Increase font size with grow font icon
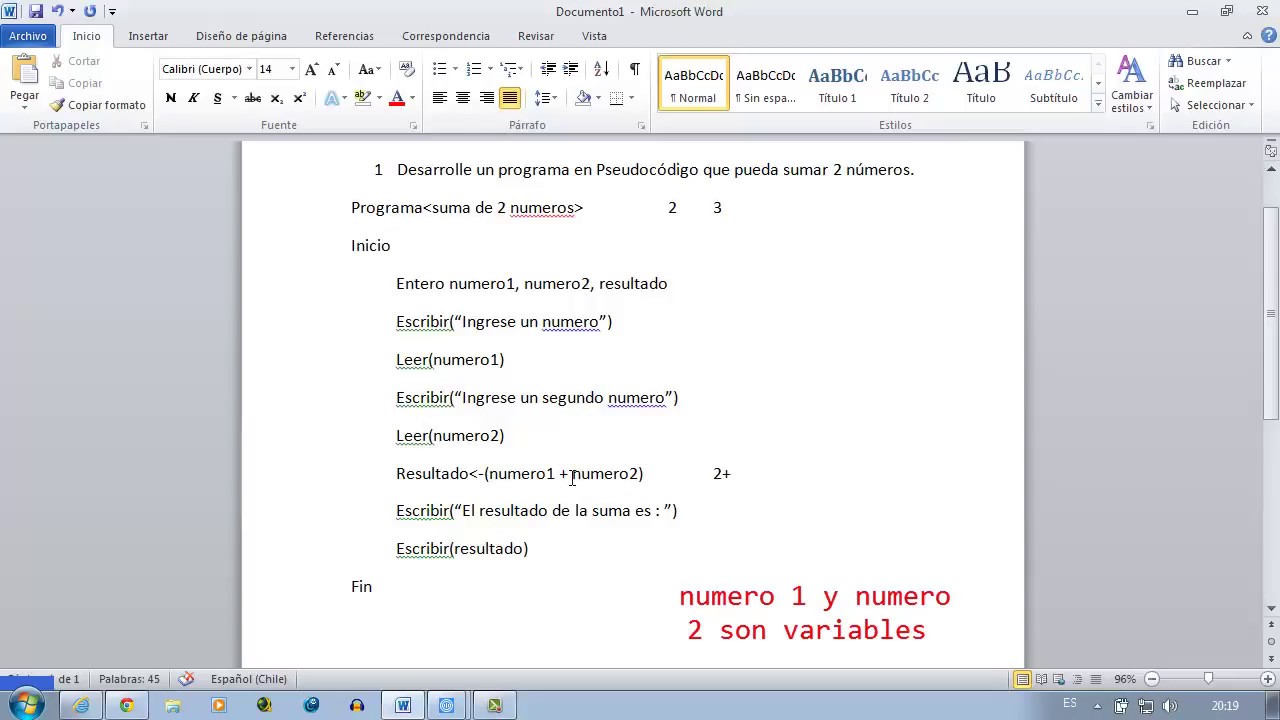This screenshot has height=720, width=1280. click(x=312, y=69)
